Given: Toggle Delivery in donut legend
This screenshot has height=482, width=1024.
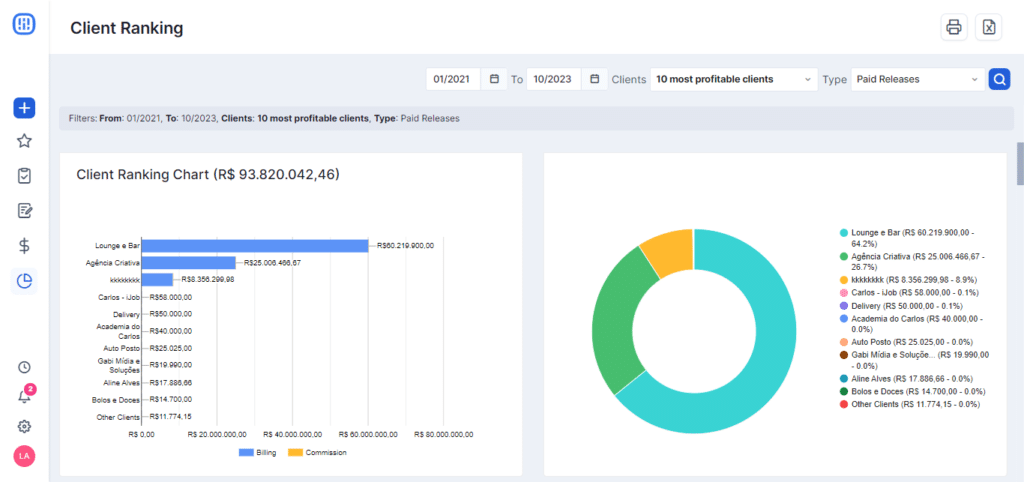Looking at the screenshot, I should coord(901,306).
